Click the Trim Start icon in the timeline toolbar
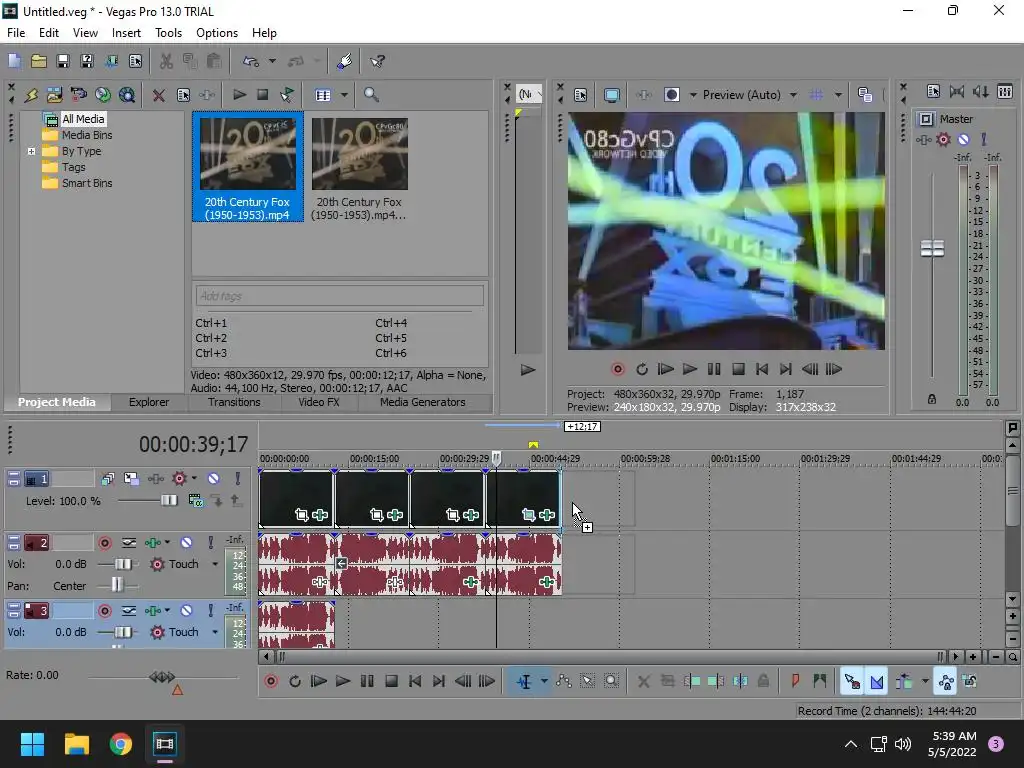 click(692, 681)
